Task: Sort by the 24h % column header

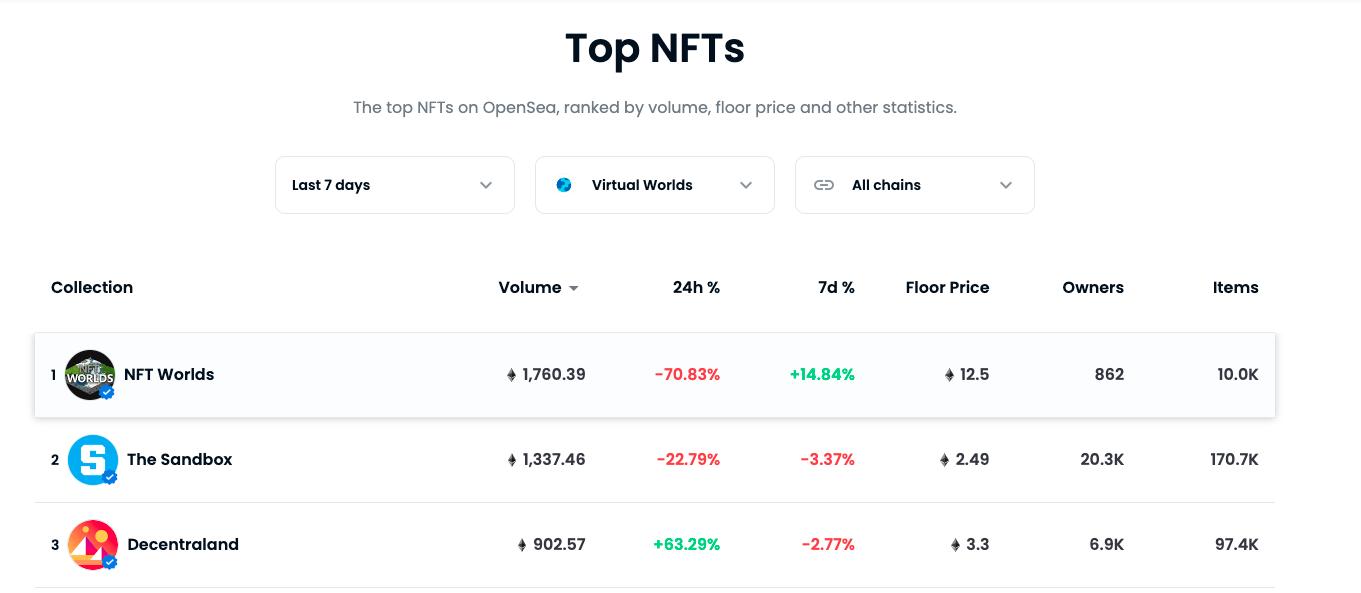Action: point(696,288)
